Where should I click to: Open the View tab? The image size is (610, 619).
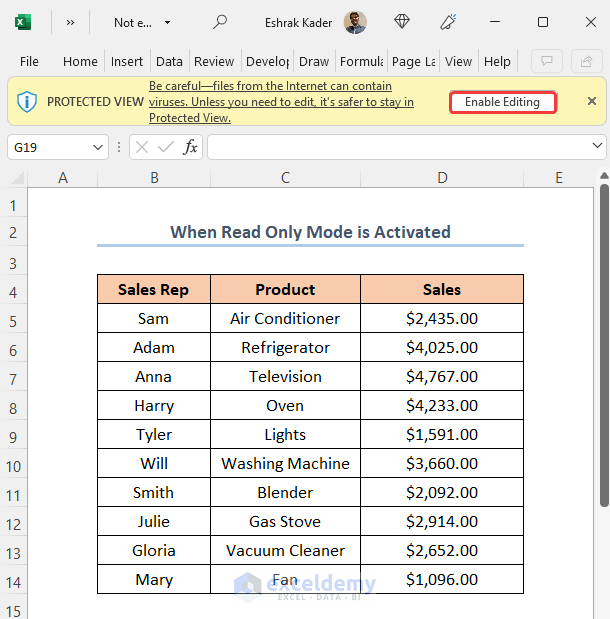(458, 61)
